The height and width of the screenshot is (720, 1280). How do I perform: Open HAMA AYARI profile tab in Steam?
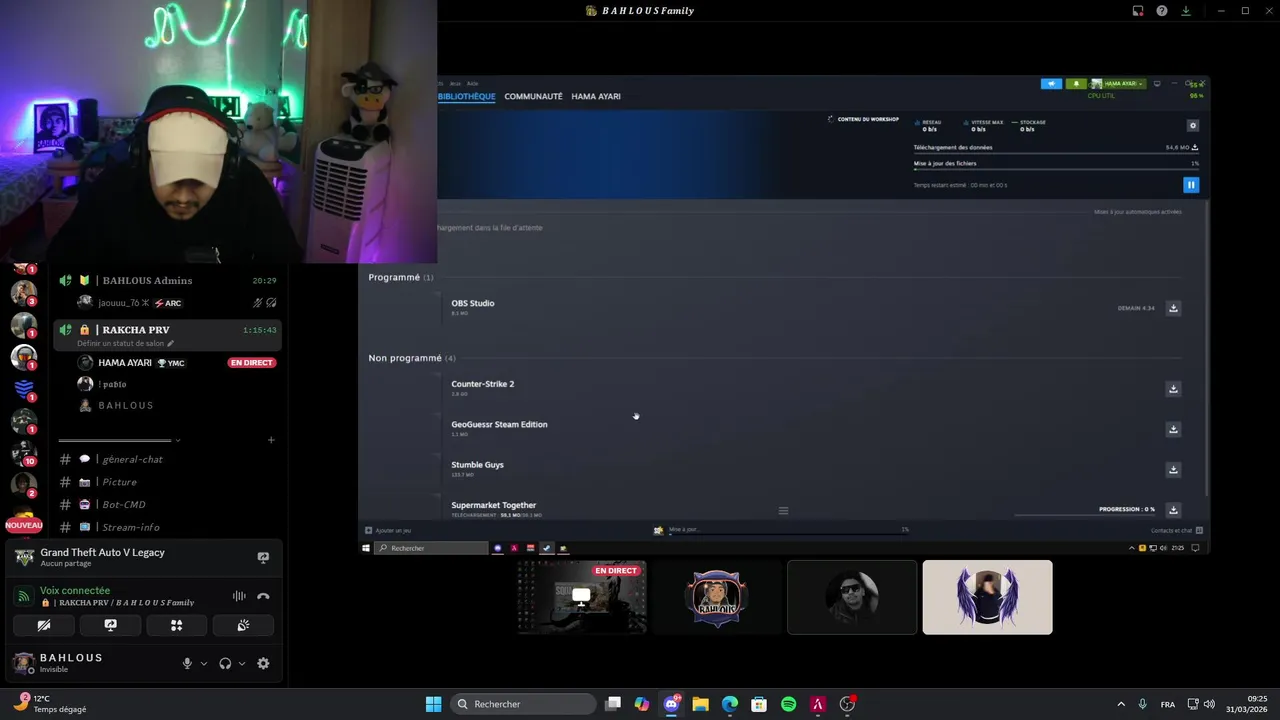pyautogui.click(x=596, y=97)
